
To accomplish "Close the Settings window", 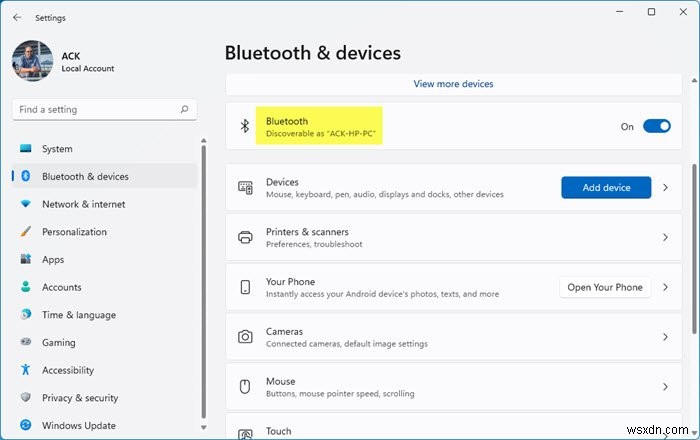I will pos(683,12).
